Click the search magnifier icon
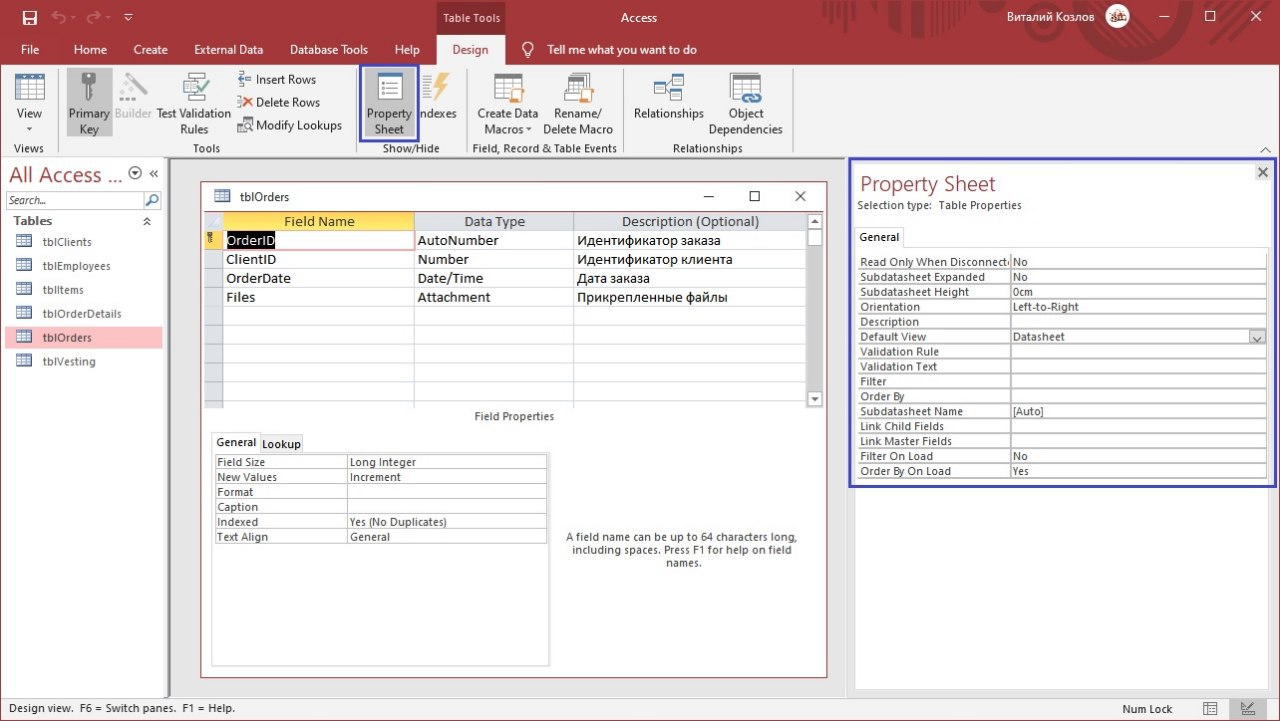The width and height of the screenshot is (1280, 721). pos(153,200)
